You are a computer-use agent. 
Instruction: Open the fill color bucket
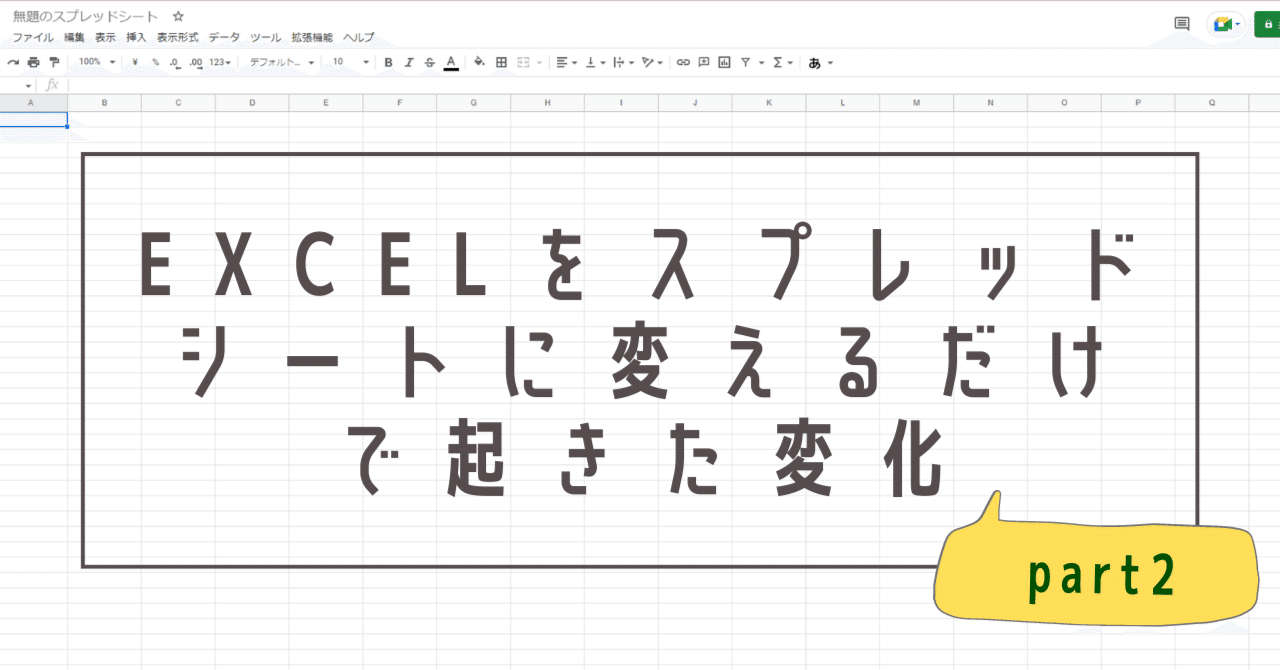479,62
